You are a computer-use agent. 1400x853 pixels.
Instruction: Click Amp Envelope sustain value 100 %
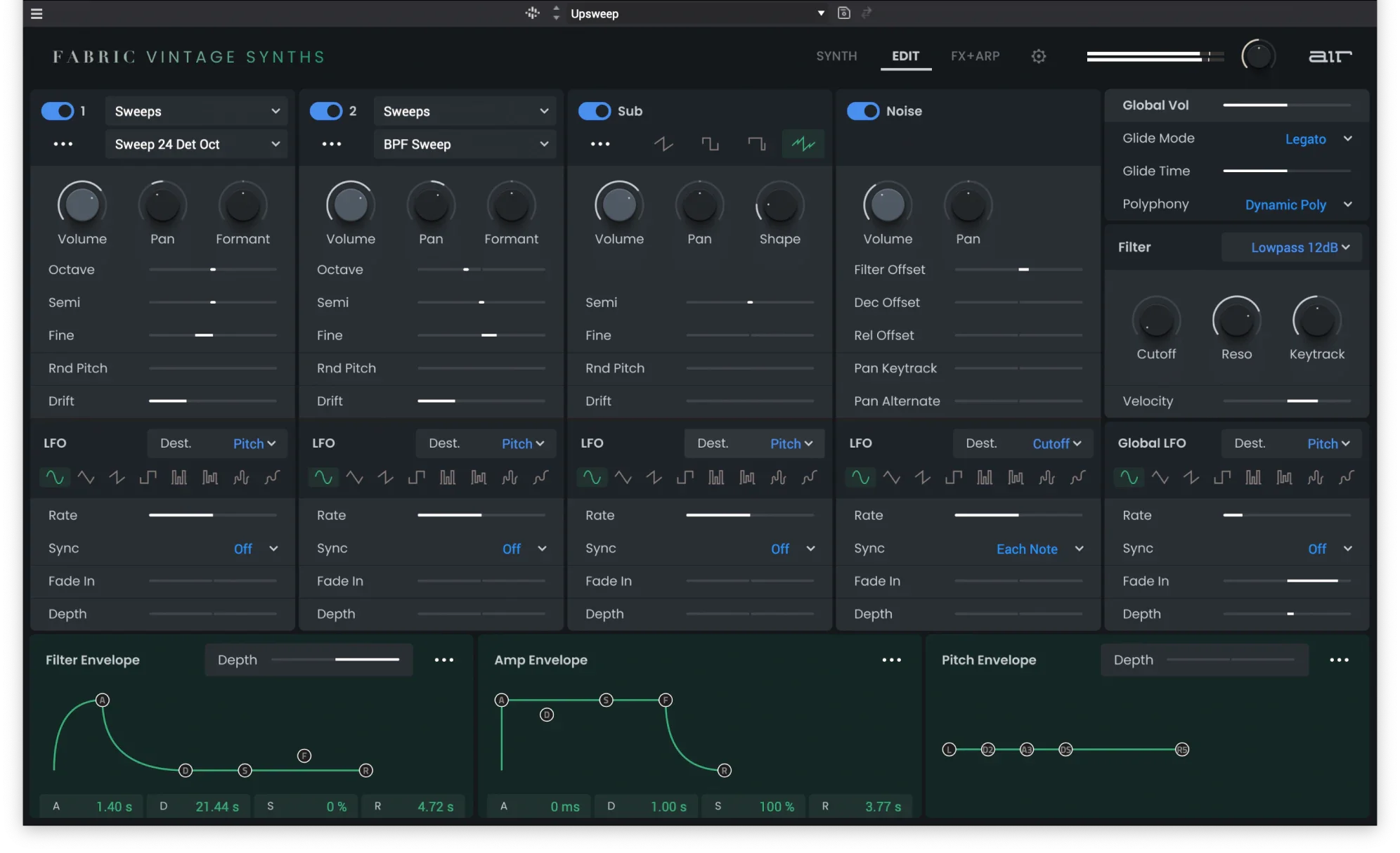tap(777, 807)
